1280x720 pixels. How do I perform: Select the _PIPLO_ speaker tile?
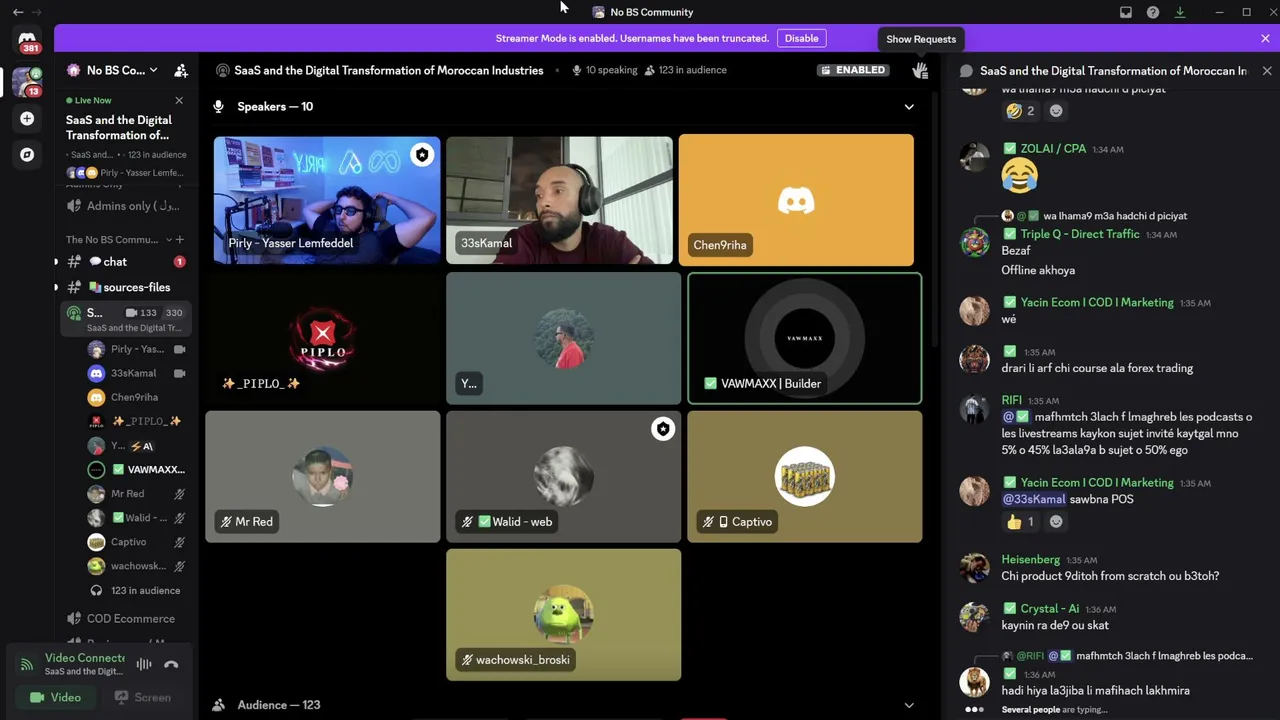pos(323,339)
